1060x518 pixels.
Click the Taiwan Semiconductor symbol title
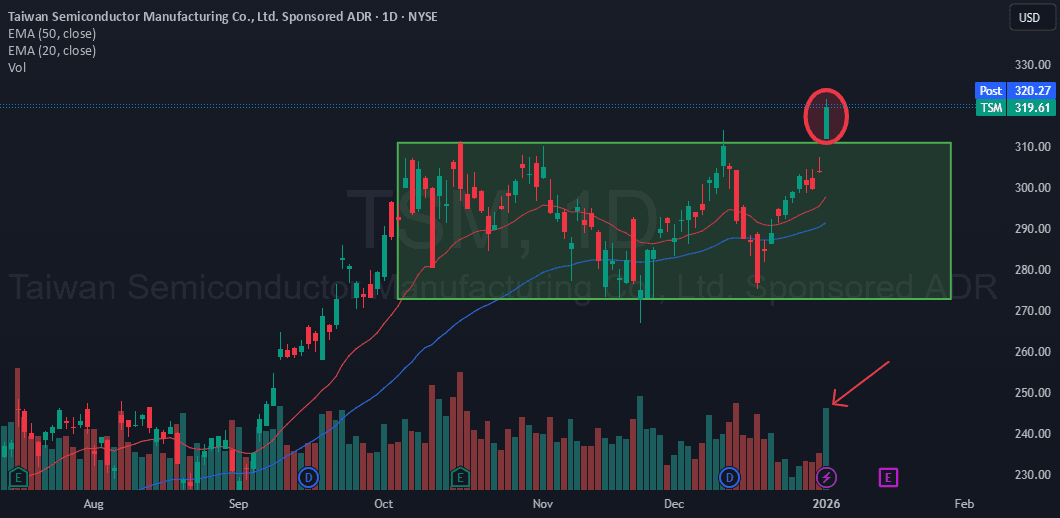[200, 17]
